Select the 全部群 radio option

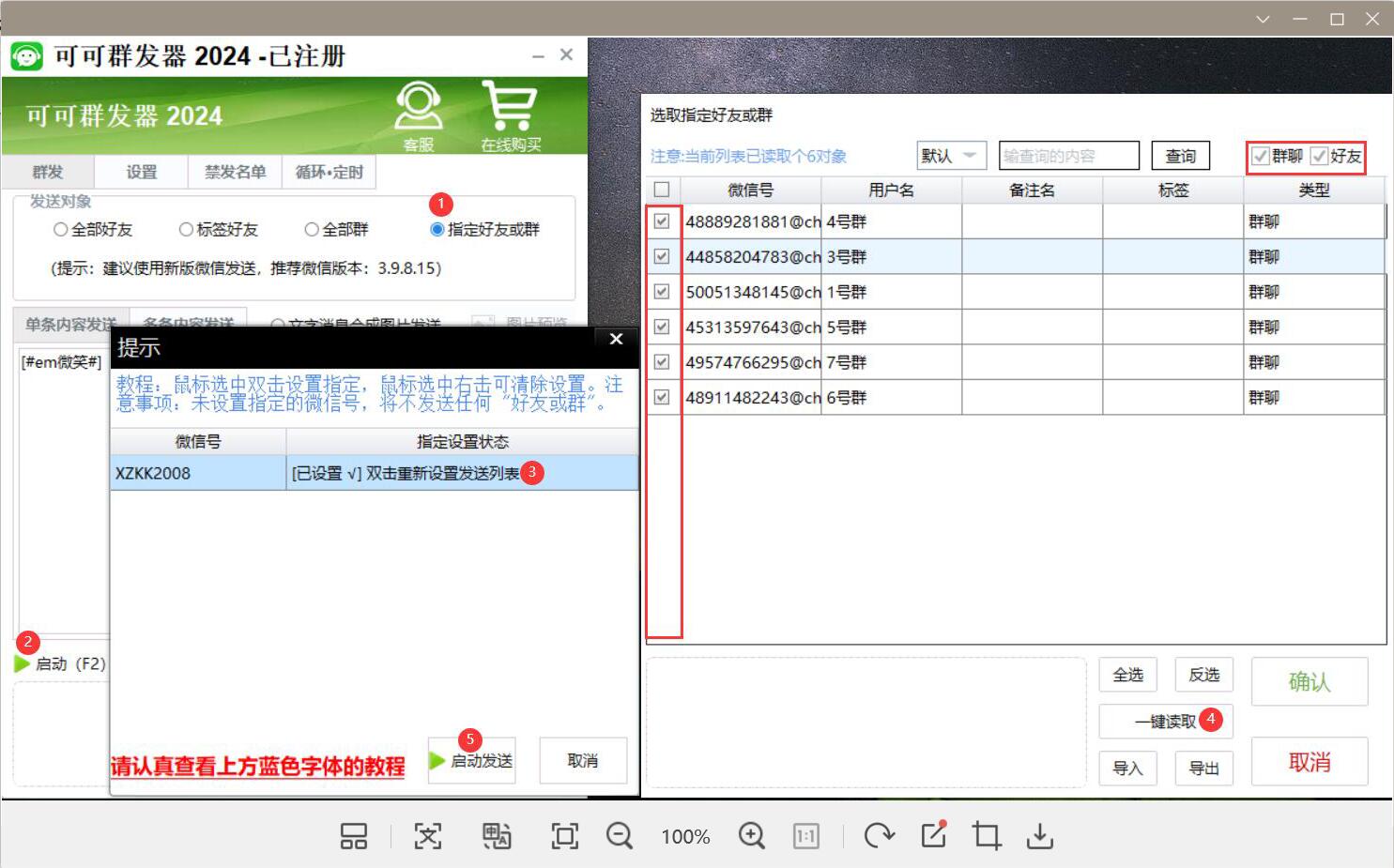pos(336,229)
